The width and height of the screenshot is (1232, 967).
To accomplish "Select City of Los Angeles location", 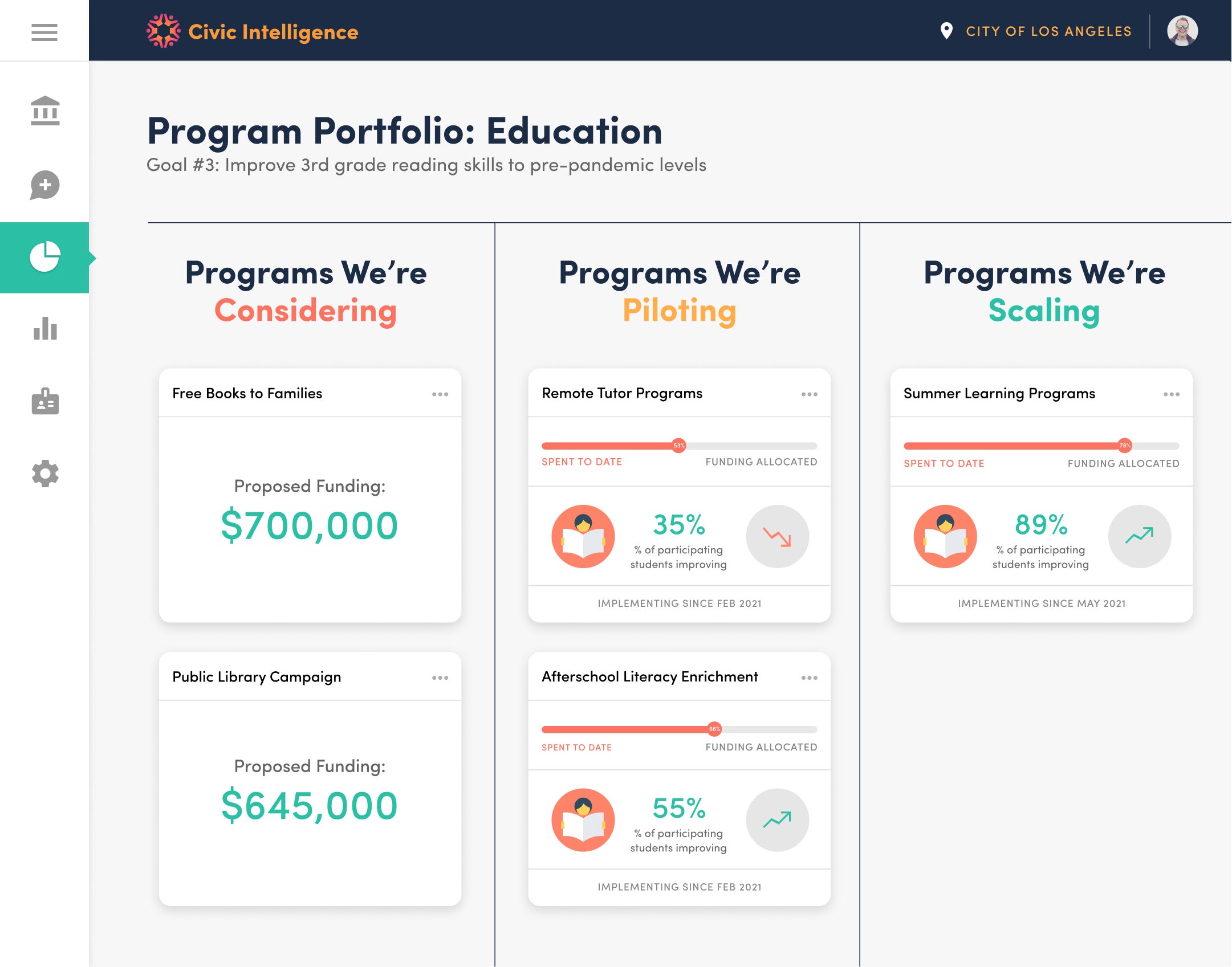I will tap(1049, 31).
